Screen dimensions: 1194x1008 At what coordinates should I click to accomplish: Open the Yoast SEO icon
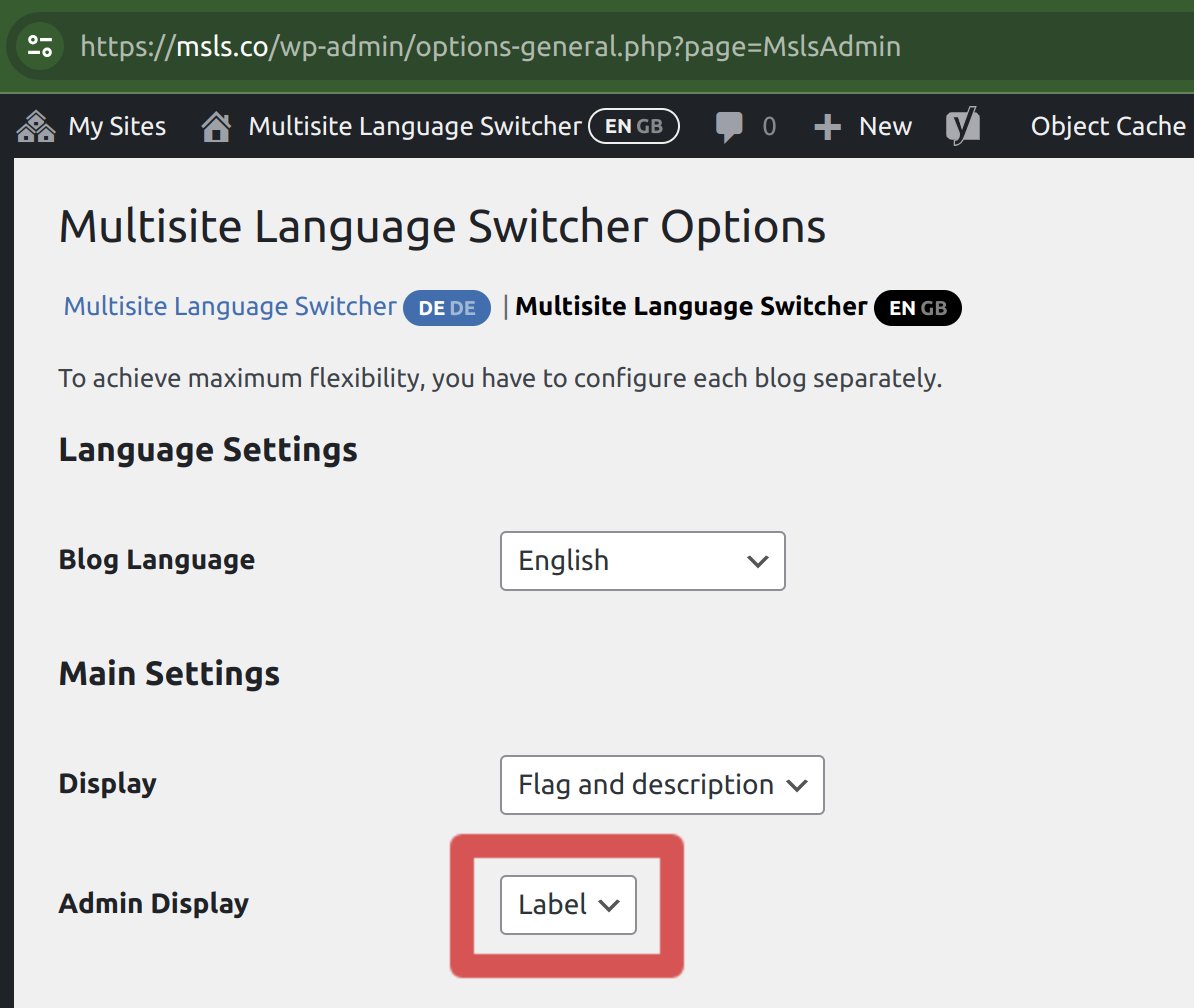tap(963, 126)
